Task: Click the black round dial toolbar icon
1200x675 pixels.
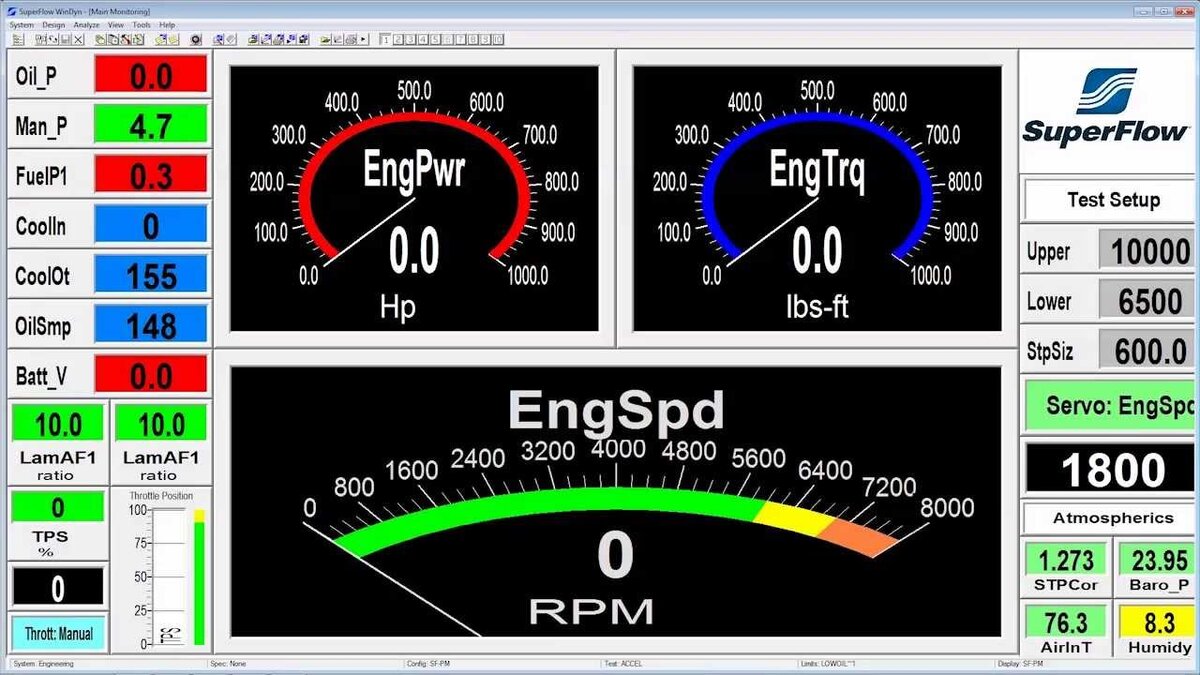Action: [195, 39]
